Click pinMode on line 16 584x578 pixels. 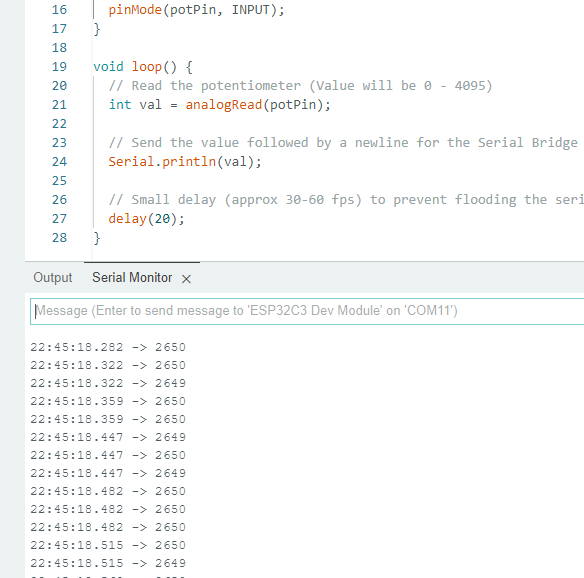tap(135, 10)
